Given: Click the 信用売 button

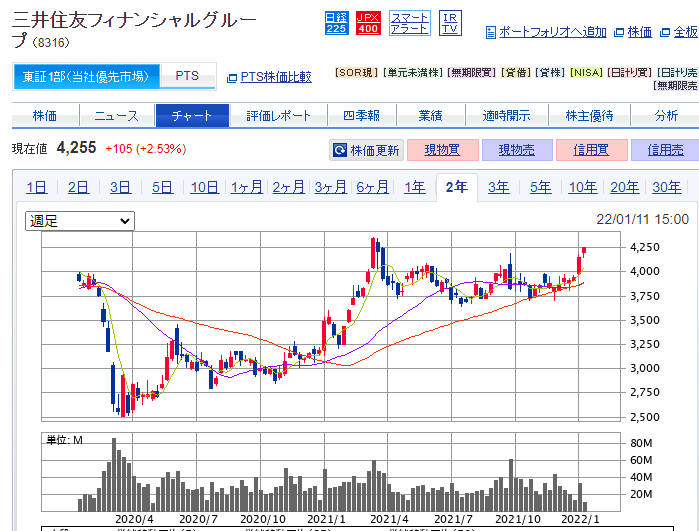Looking at the screenshot, I should [x=666, y=150].
